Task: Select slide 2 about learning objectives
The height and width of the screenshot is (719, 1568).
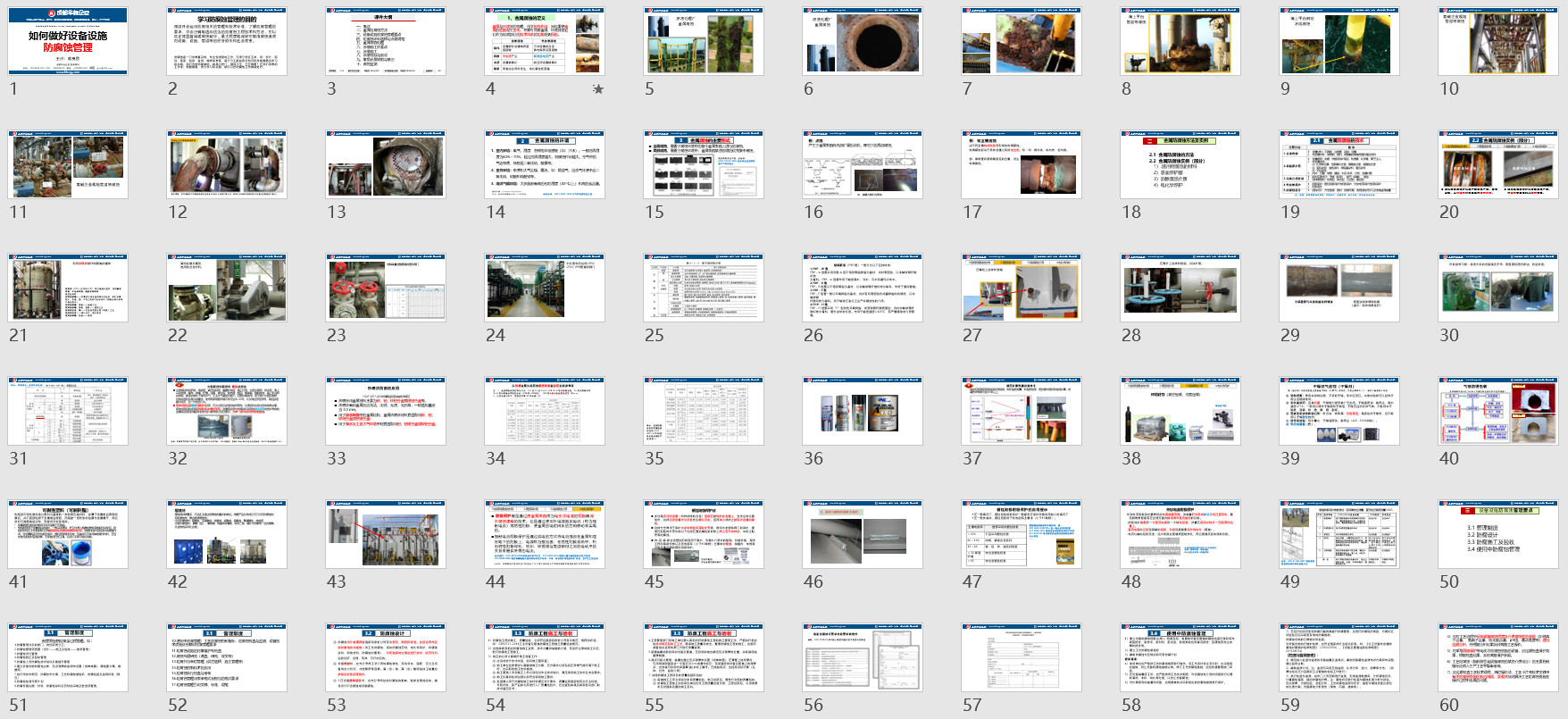Action: point(227,41)
